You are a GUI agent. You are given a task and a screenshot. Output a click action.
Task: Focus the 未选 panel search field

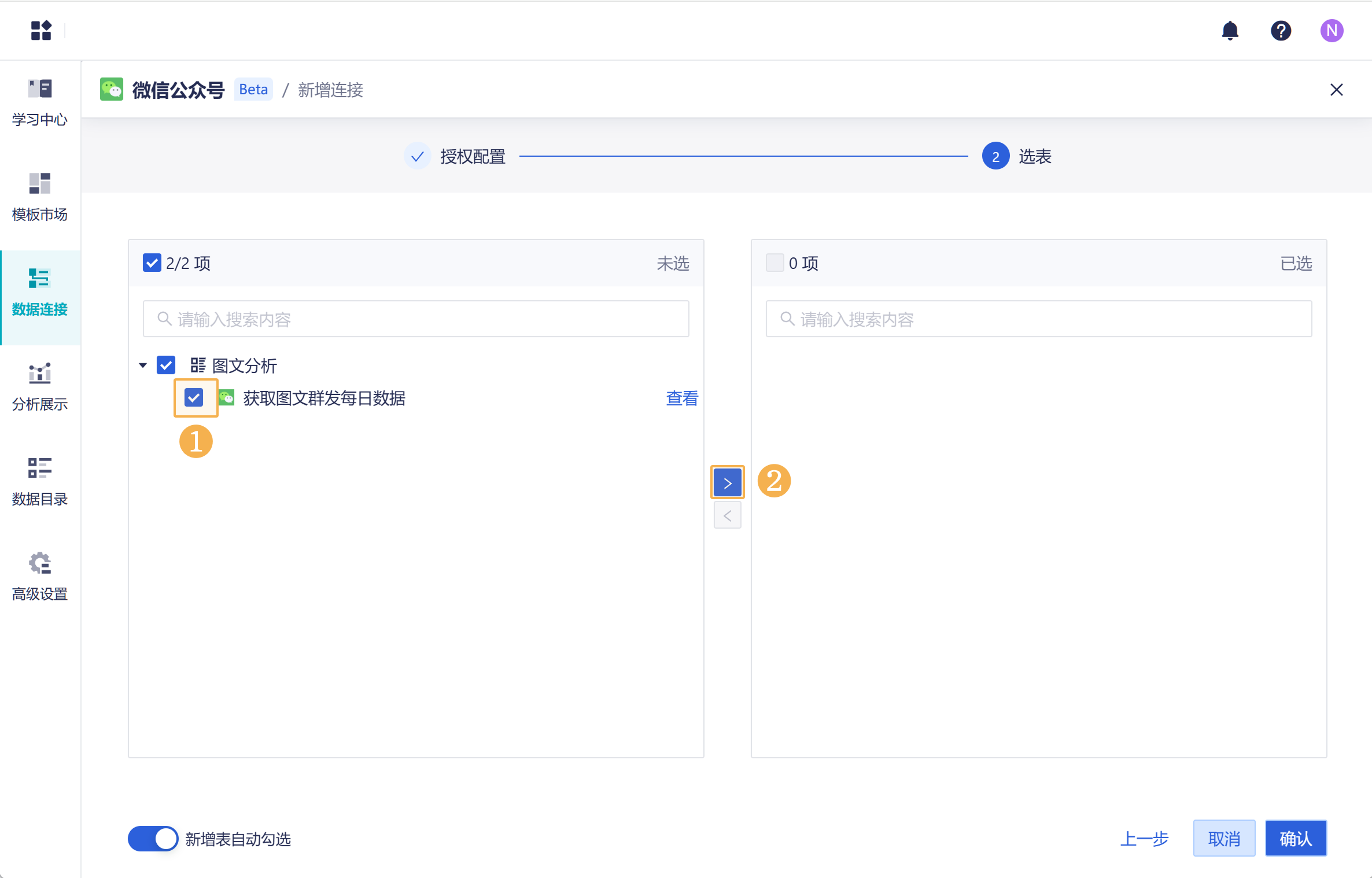pos(416,319)
